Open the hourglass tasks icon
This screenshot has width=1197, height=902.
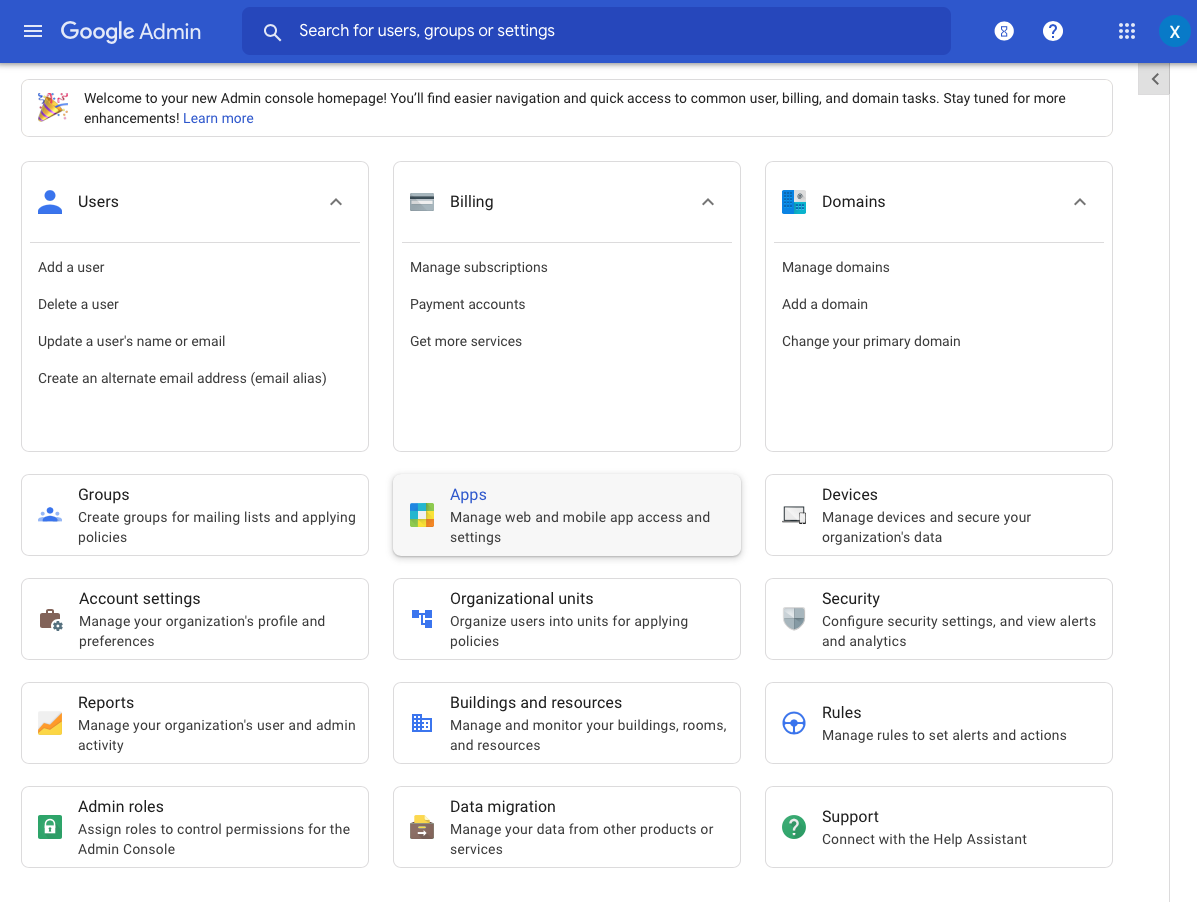point(1004,31)
